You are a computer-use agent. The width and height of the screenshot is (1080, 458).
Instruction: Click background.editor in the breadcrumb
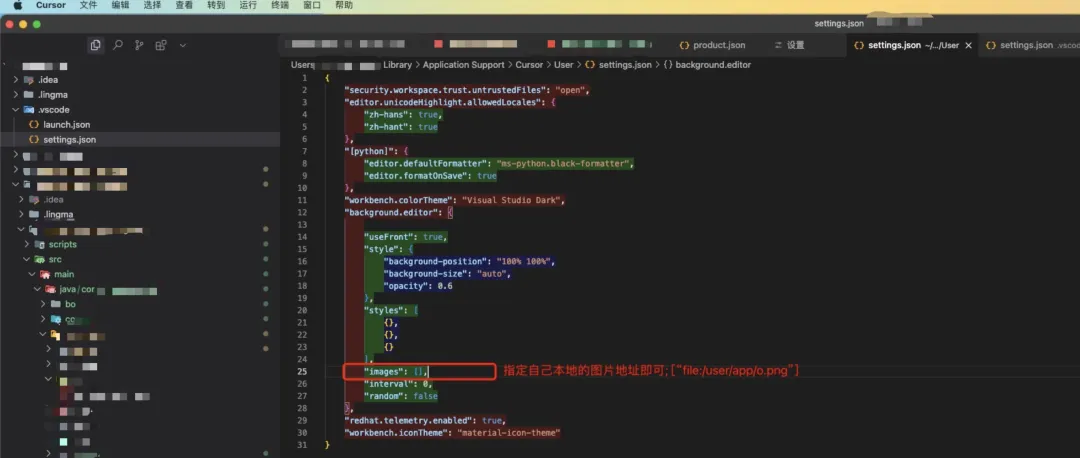(x=713, y=65)
